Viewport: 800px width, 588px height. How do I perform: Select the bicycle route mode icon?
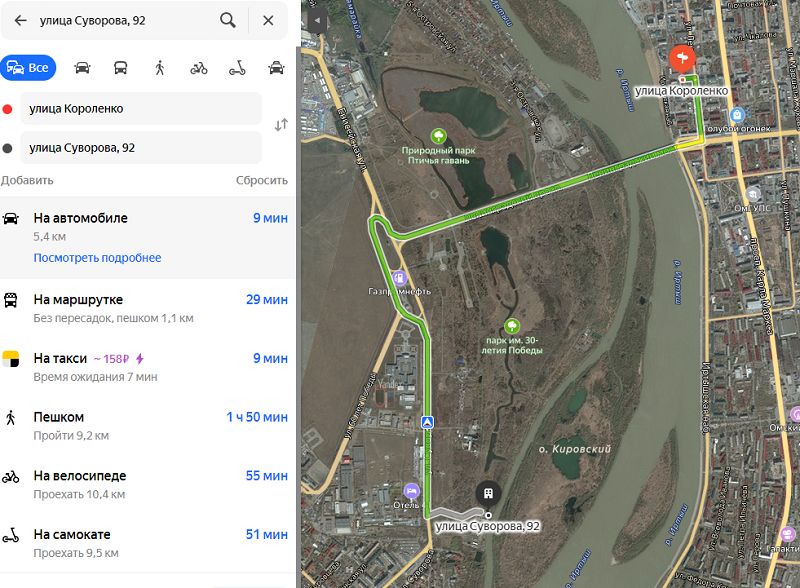click(198, 67)
